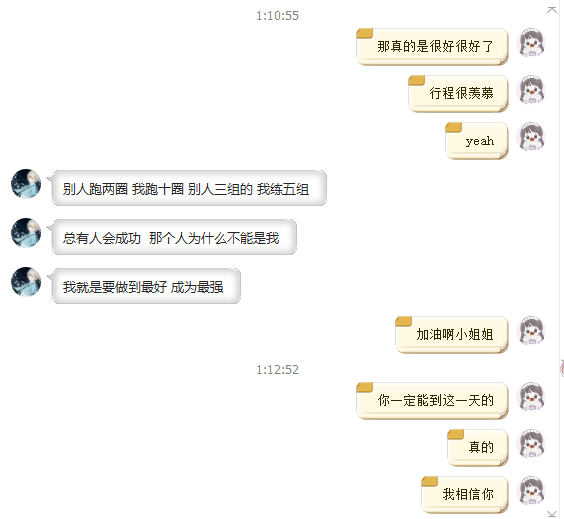Click avatar beside '你一定能到这一天的' message
Image resolution: width=564 pixels, height=519 pixels.
pyautogui.click(x=531, y=396)
